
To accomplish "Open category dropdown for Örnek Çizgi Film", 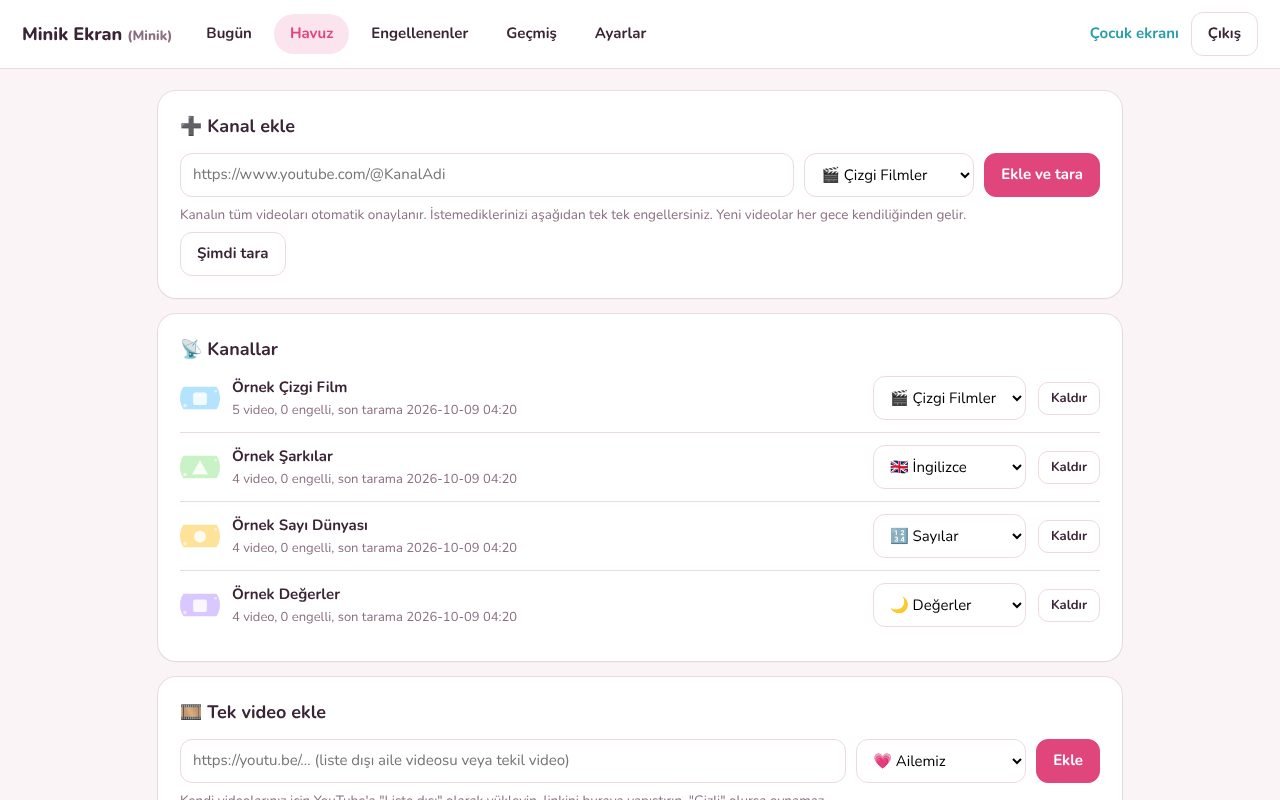I will (949, 398).
